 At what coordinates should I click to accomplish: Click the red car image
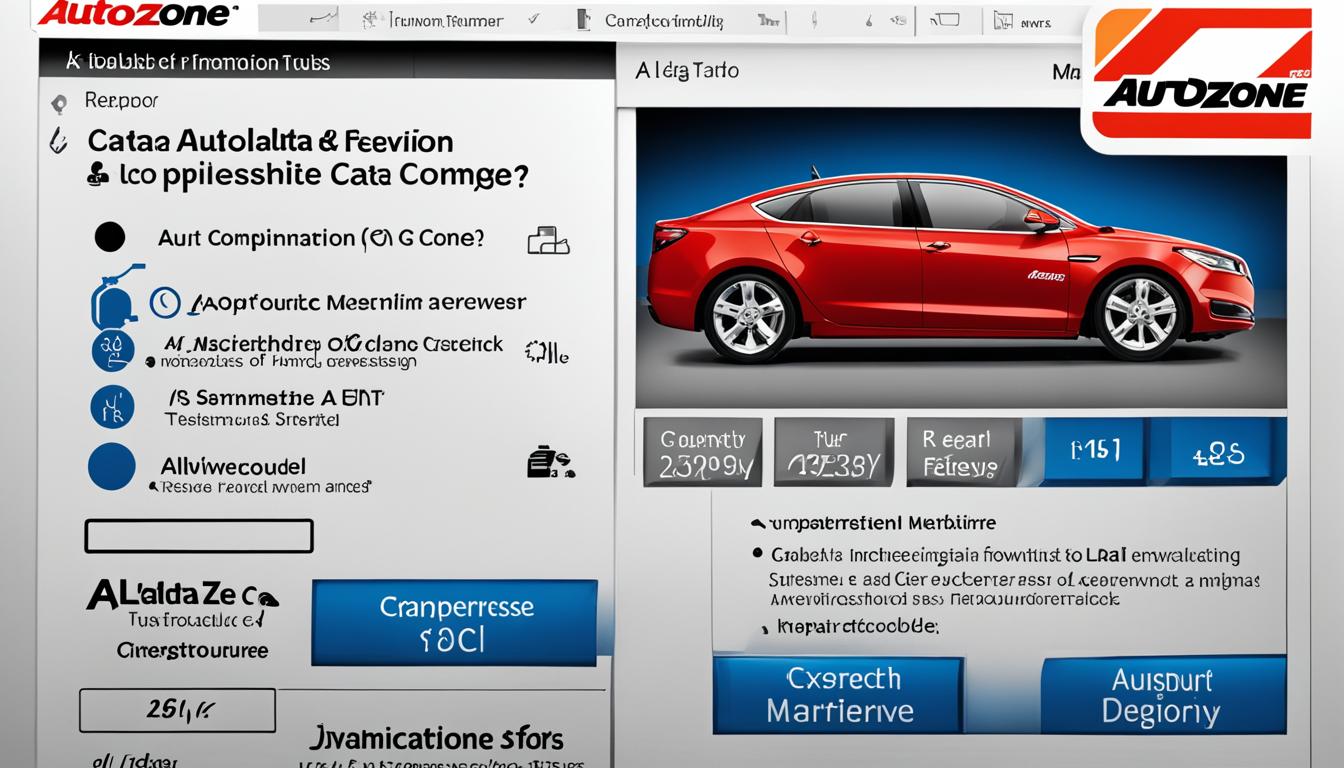tap(950, 267)
